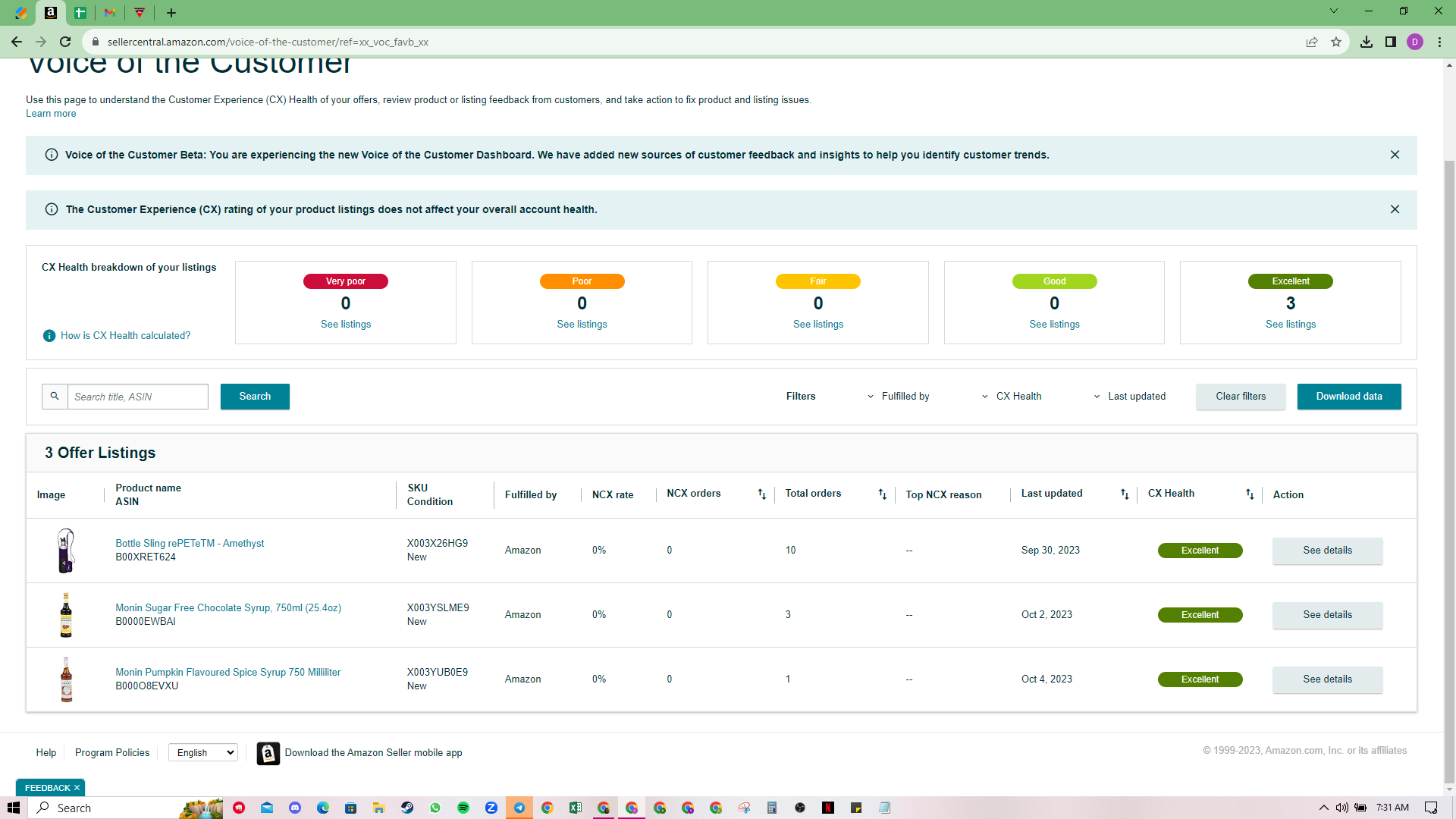Go back to the previous page
The height and width of the screenshot is (819, 1456).
coord(17,42)
